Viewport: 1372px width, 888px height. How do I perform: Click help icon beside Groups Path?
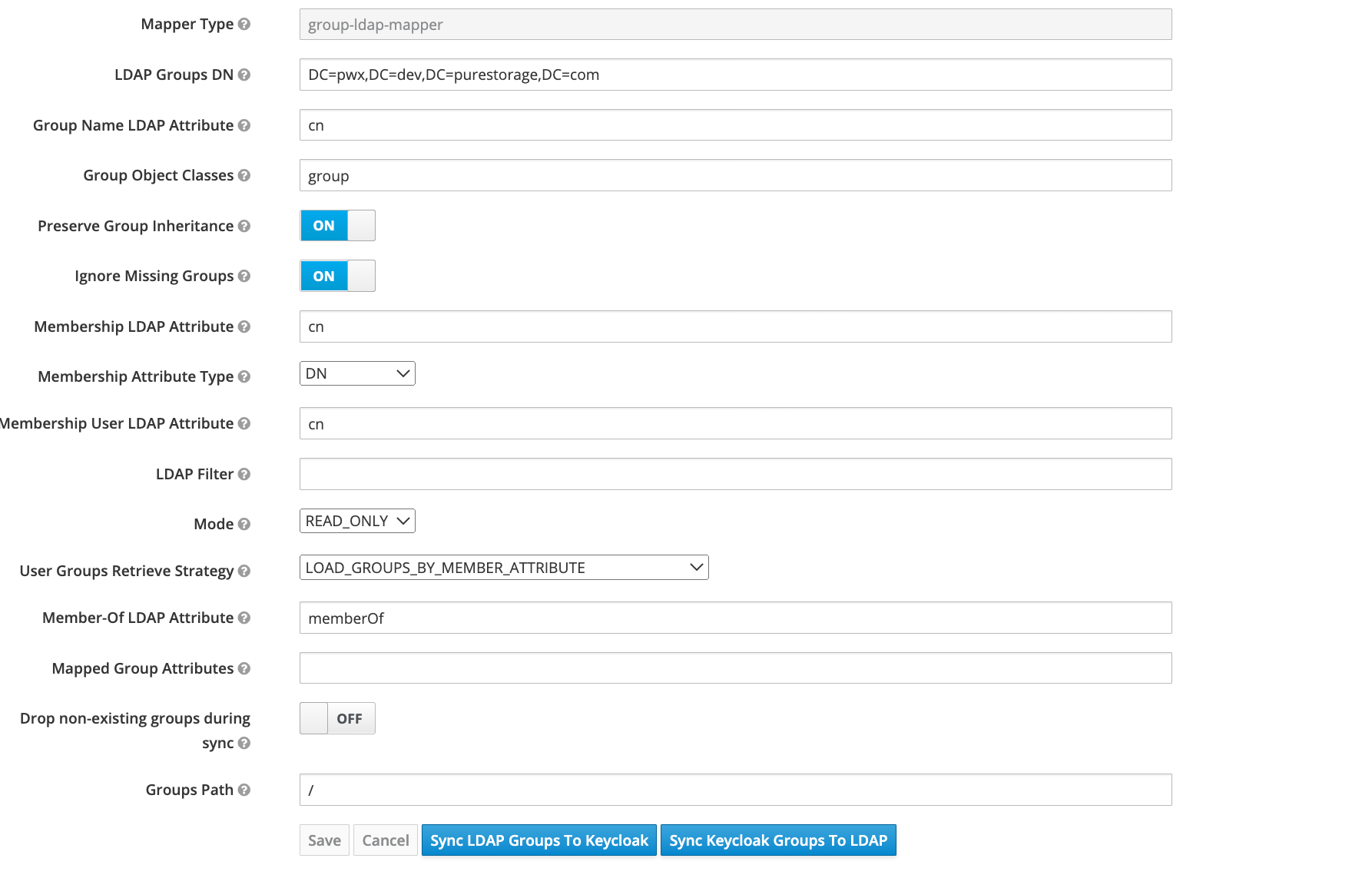[244, 790]
